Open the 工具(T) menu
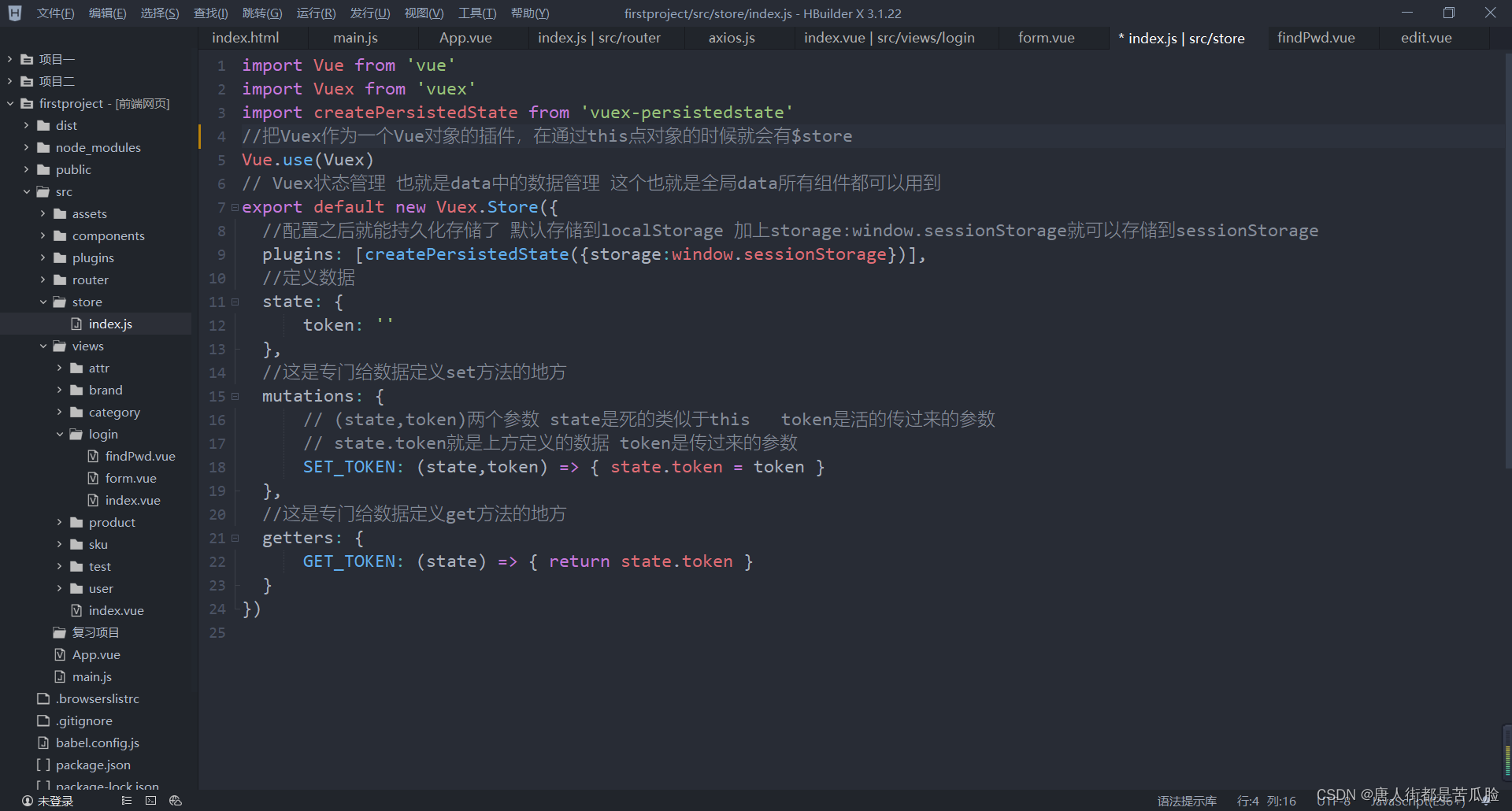Image resolution: width=1512 pixels, height=811 pixels. coord(477,13)
